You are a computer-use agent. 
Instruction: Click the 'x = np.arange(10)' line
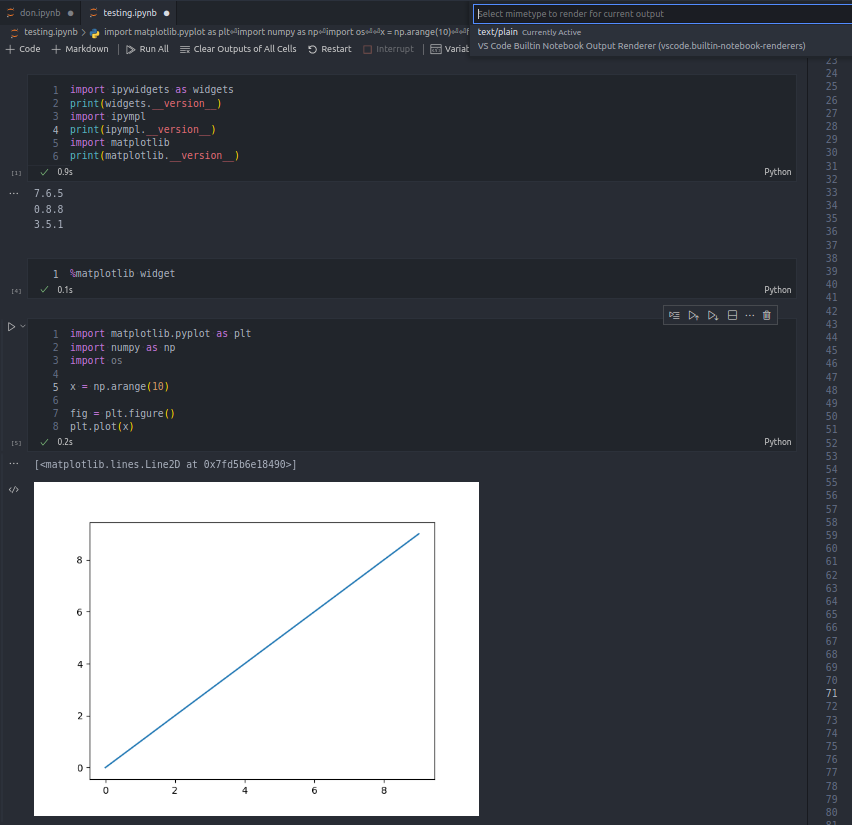(120, 386)
